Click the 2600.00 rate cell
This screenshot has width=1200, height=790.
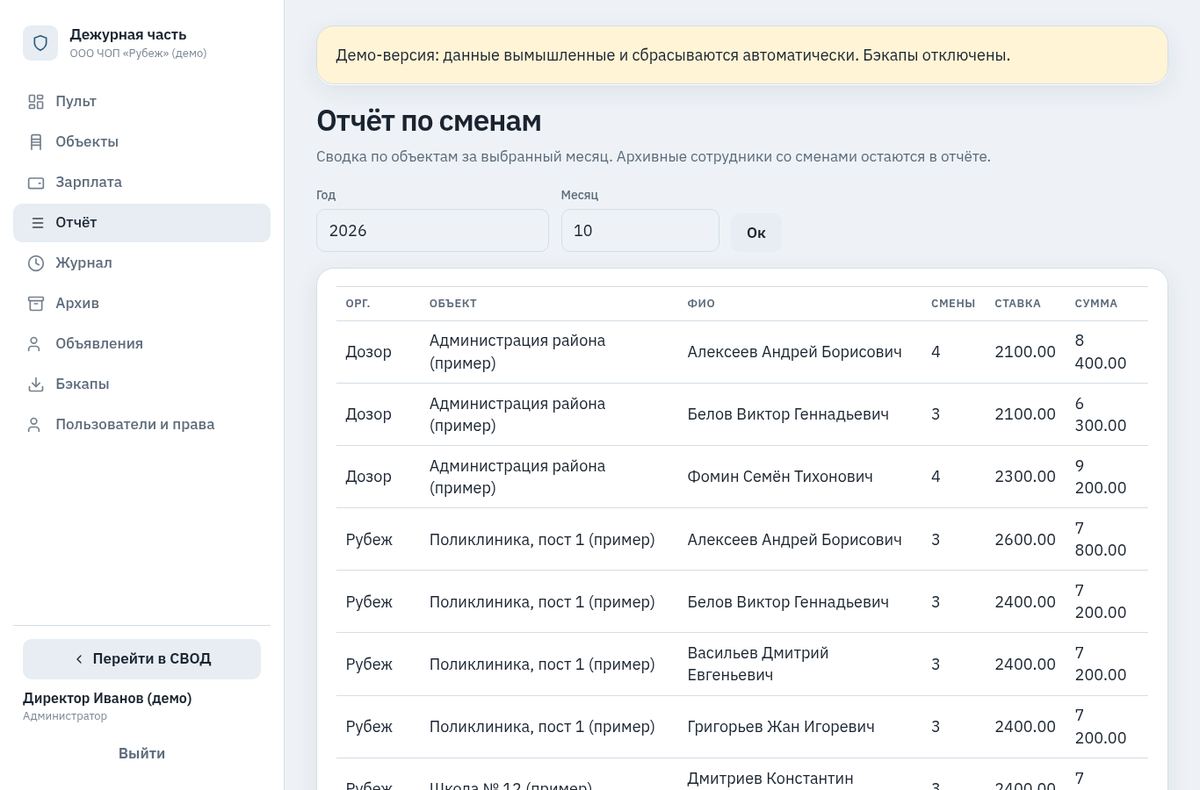pyautogui.click(x=1025, y=540)
